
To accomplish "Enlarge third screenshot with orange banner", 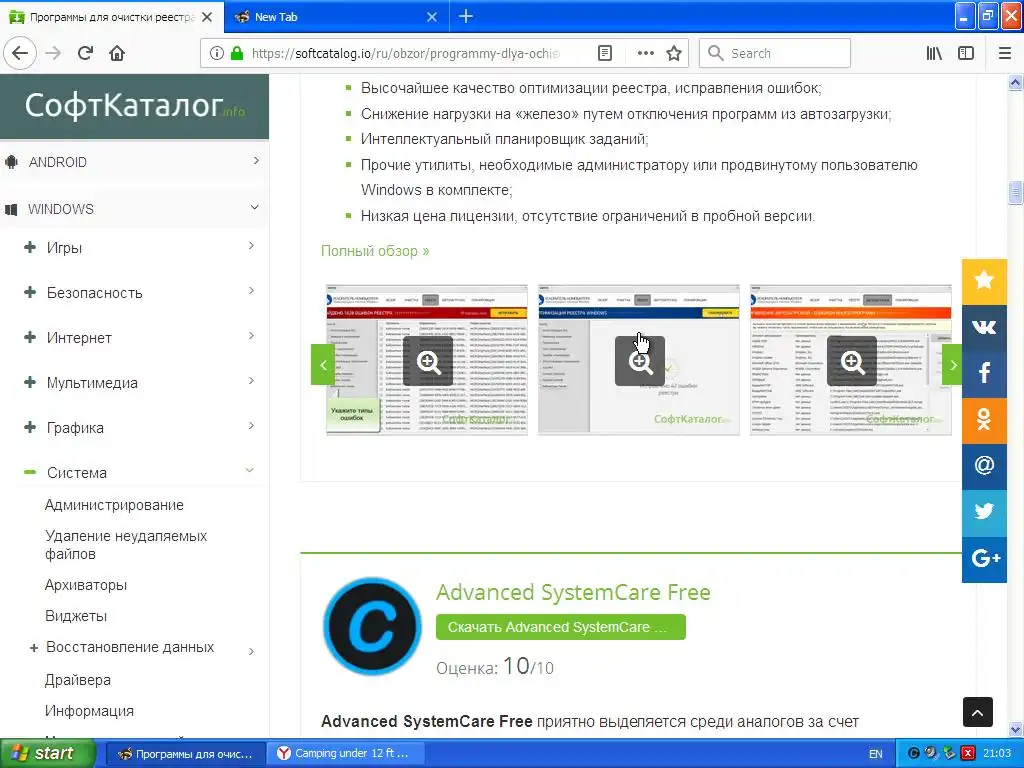I will (851, 360).
